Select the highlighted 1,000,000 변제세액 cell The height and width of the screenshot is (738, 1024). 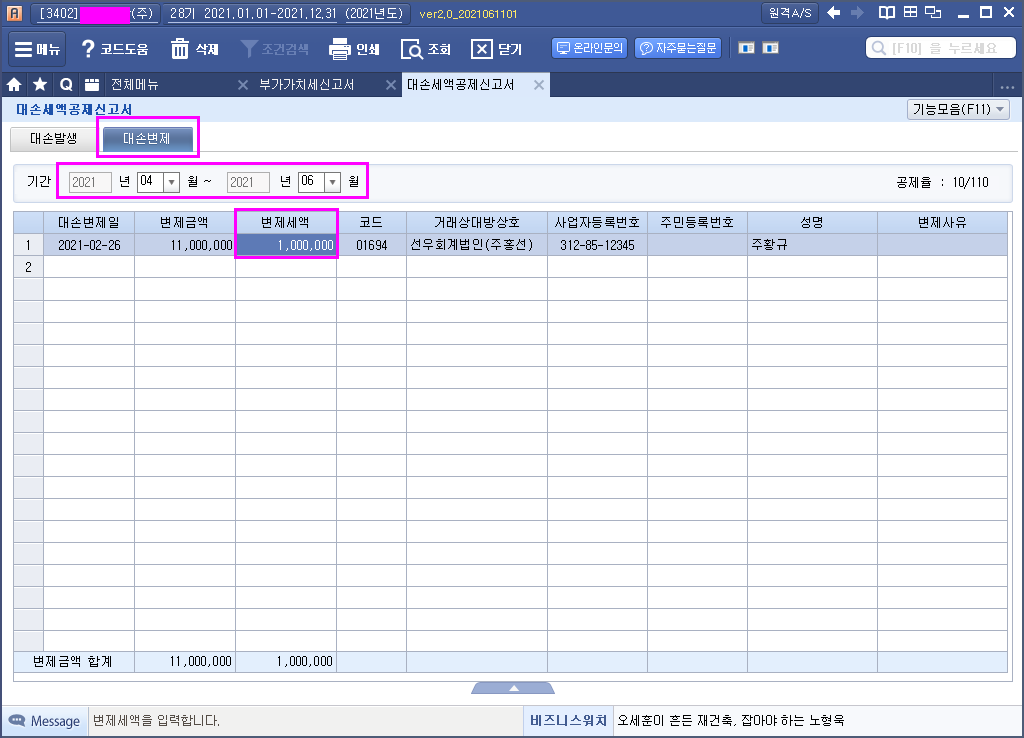click(286, 245)
